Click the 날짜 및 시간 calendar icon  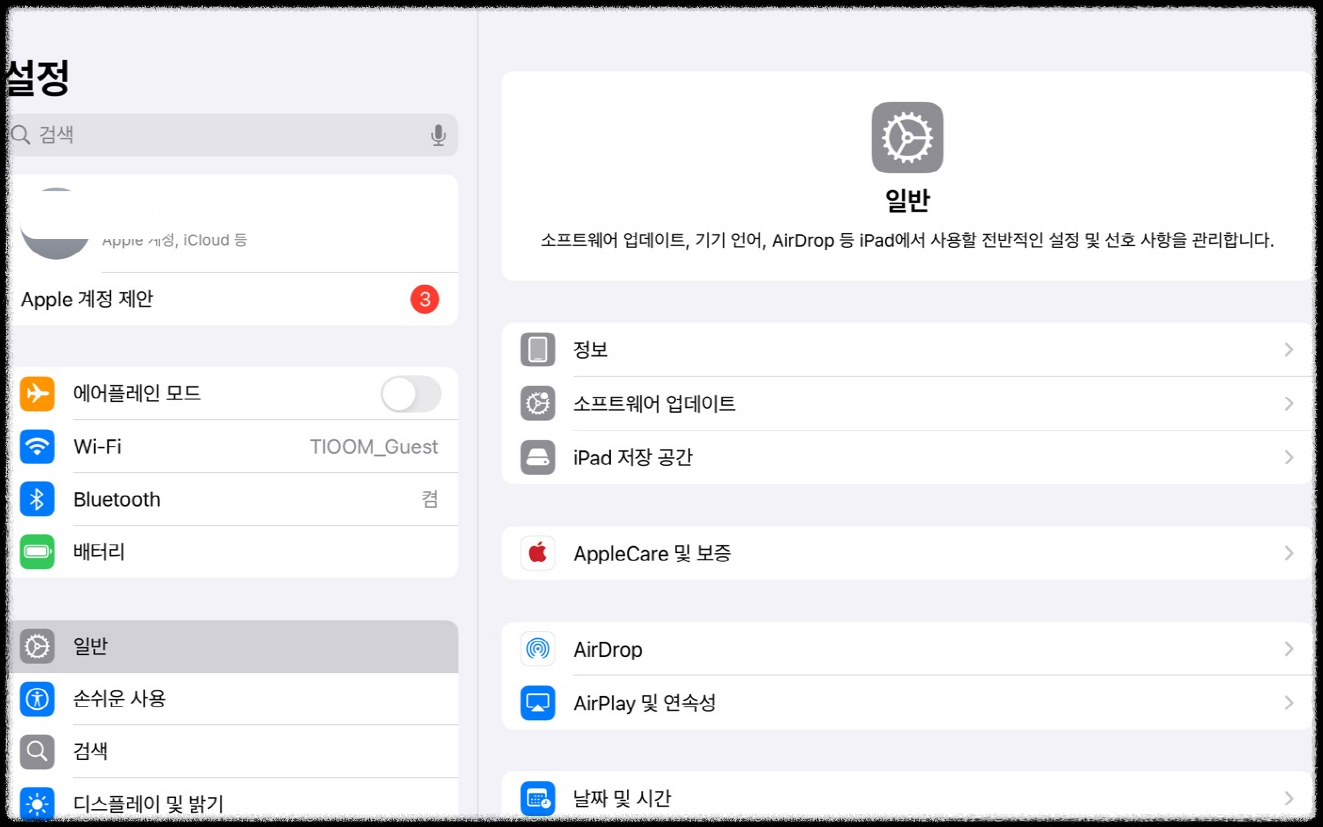point(537,797)
